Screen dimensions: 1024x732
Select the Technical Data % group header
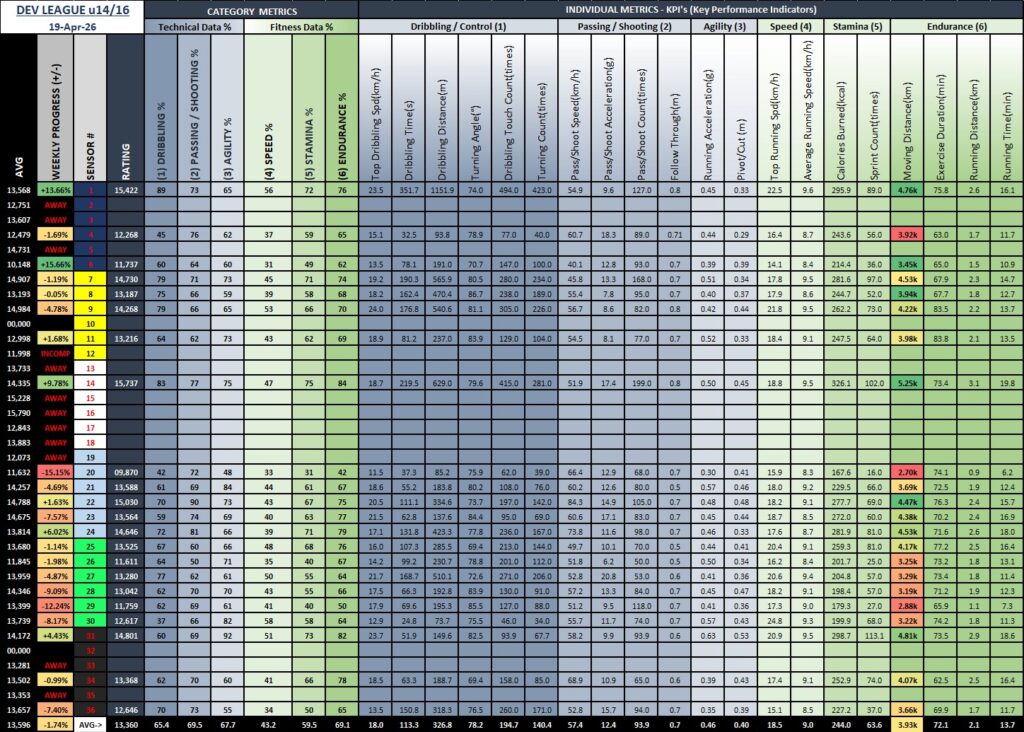point(195,27)
